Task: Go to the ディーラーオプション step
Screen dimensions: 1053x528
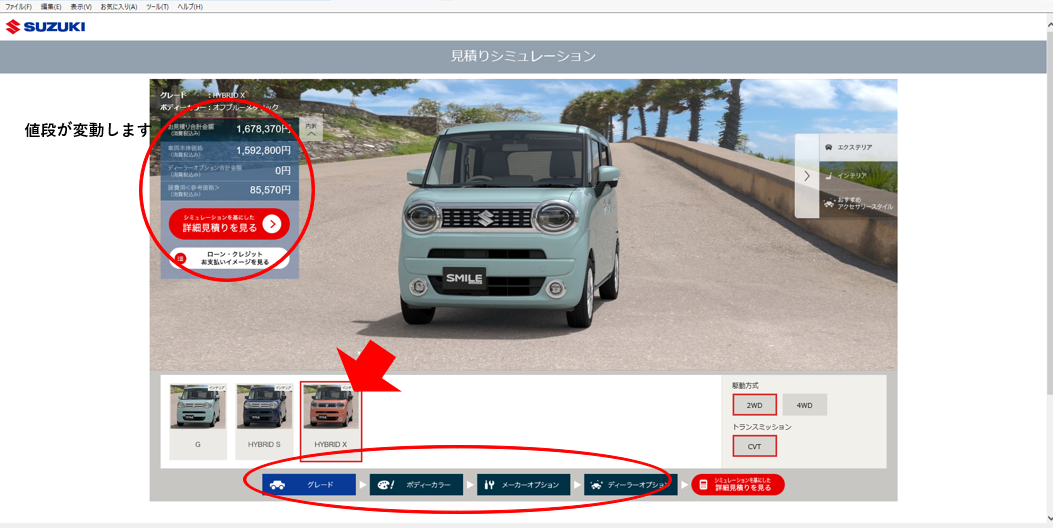Action: pos(631,484)
